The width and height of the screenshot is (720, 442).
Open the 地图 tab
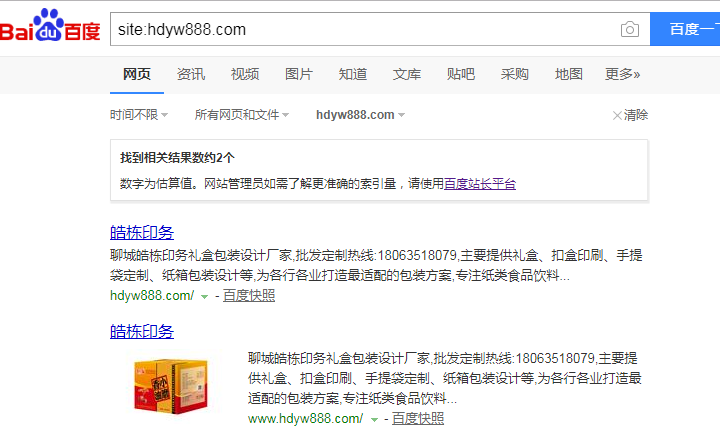568,74
